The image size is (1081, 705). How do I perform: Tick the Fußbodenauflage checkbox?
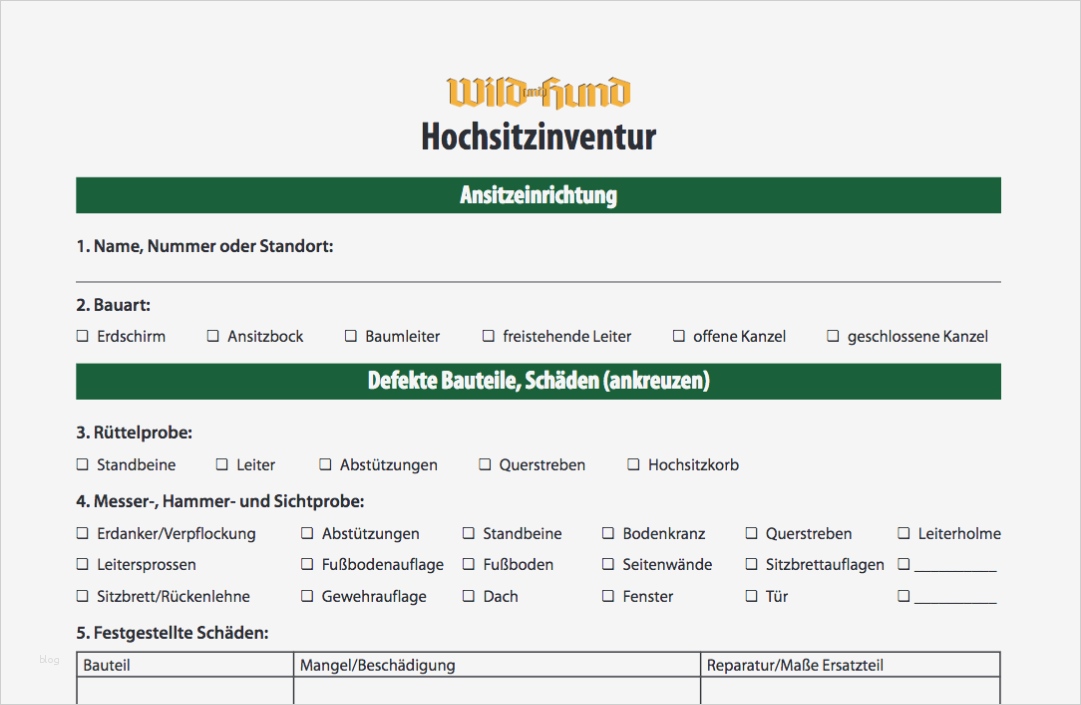click(307, 564)
